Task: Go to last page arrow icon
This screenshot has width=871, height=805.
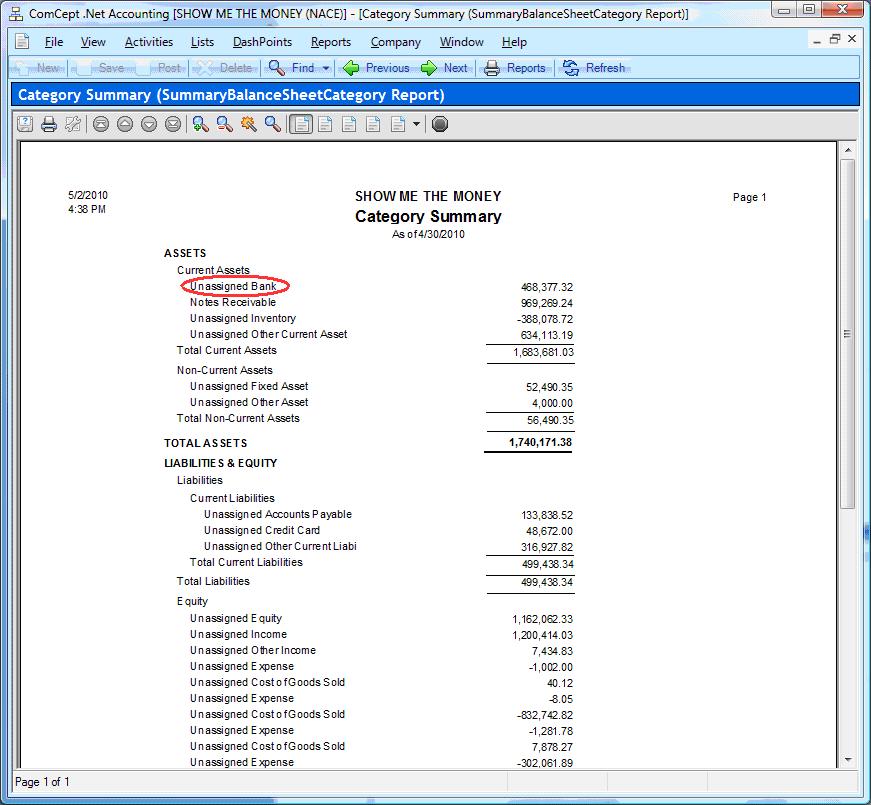Action: point(173,124)
